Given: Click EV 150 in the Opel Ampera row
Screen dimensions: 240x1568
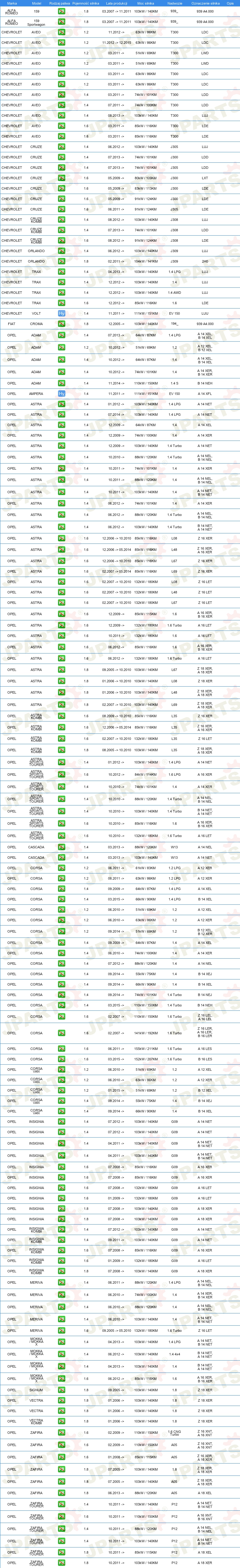Looking at the screenshot, I should point(174,394).
